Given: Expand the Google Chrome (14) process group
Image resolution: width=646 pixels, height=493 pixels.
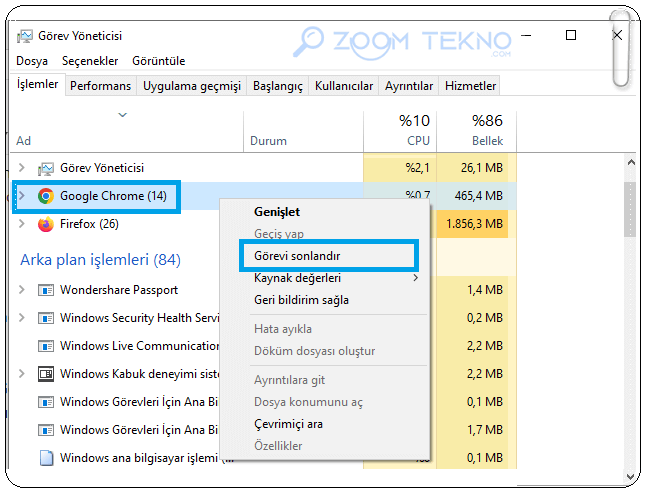Looking at the screenshot, I should tap(22, 196).
